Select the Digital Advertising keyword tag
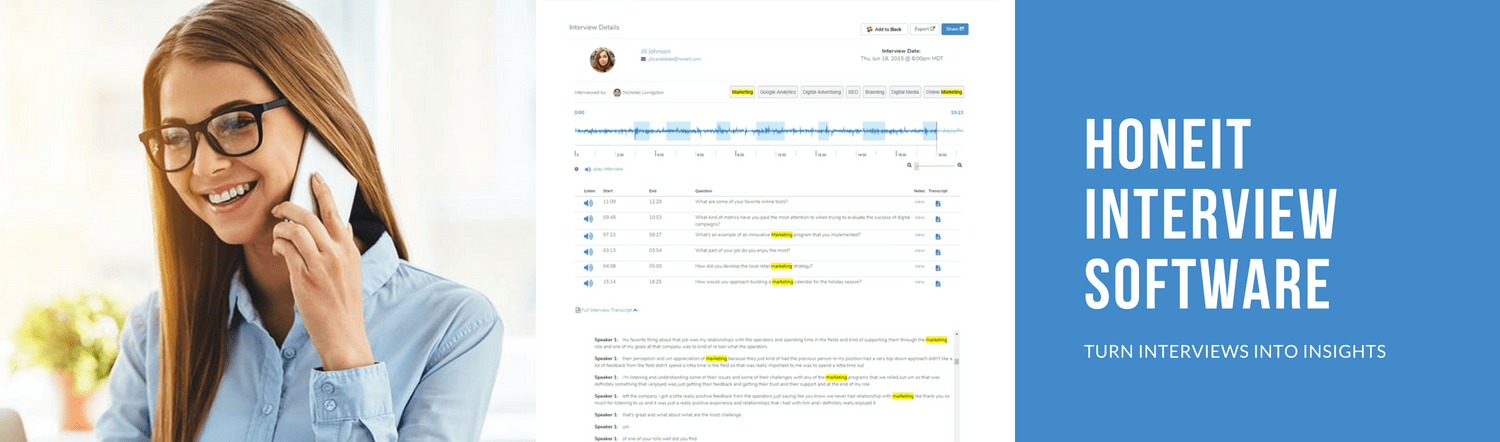The image size is (1500, 442). pyautogui.click(x=822, y=92)
